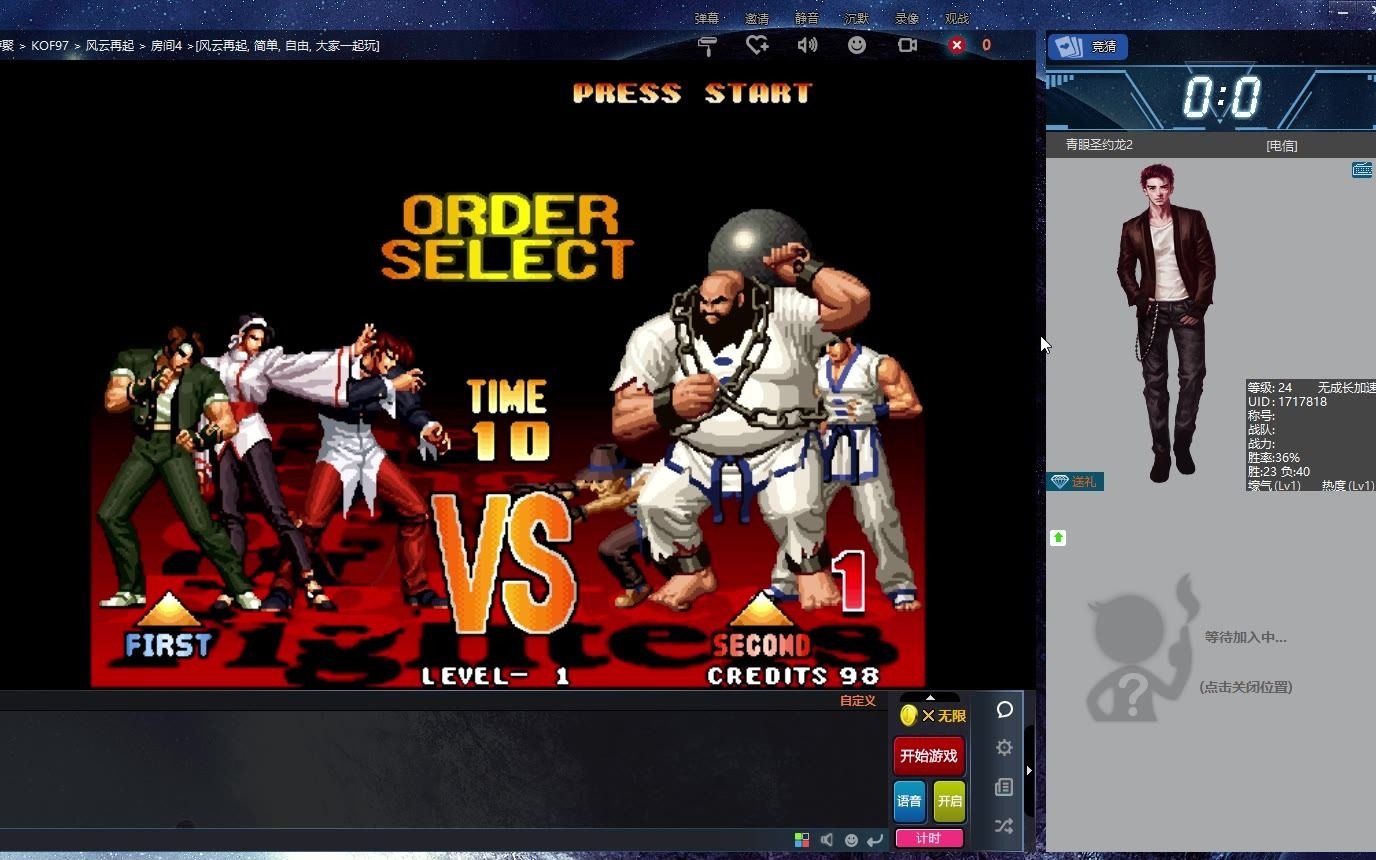Open settings with the gear icon
This screenshot has width=1376, height=860.
coord(1005,747)
